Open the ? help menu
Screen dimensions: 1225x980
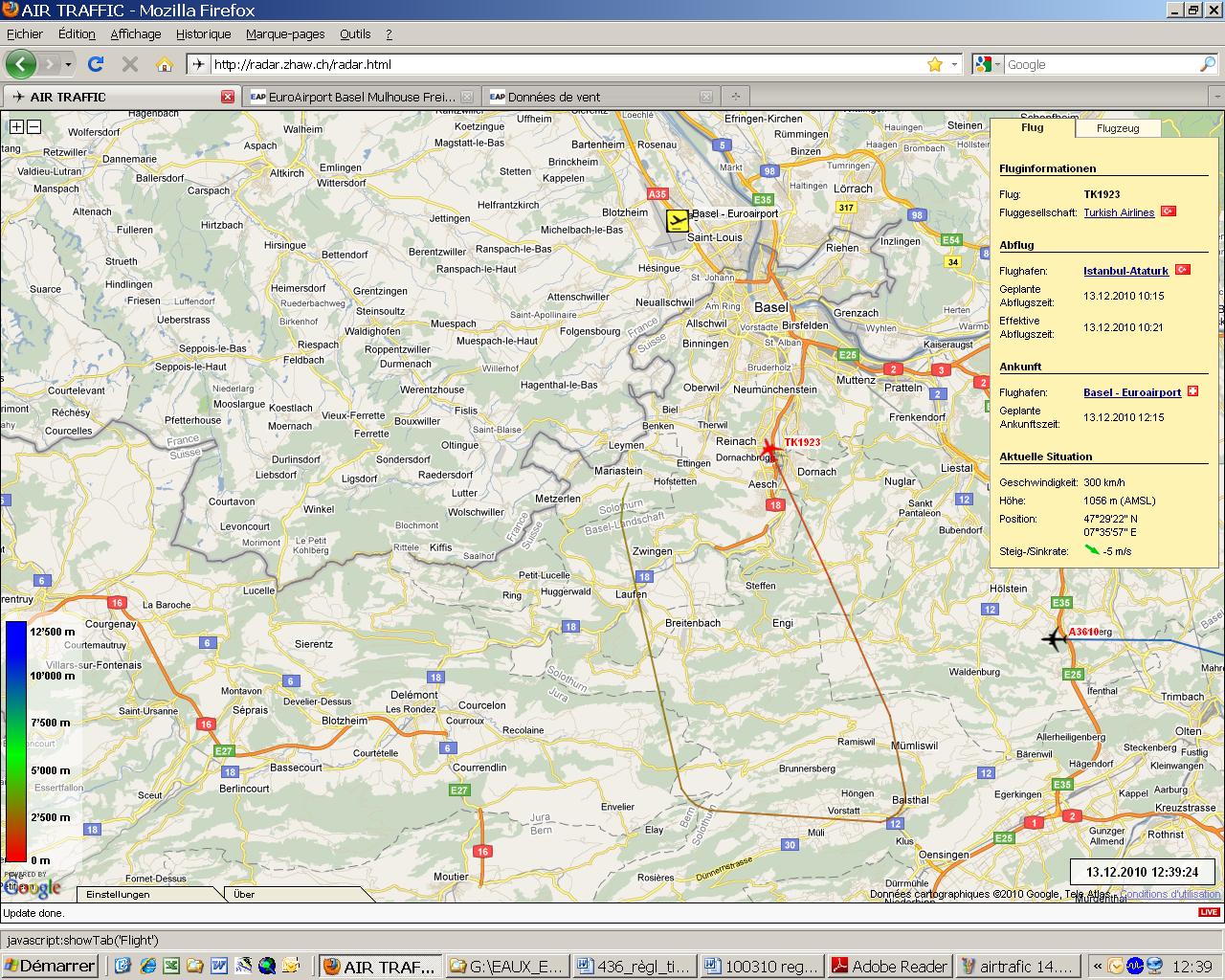pyautogui.click(x=389, y=33)
